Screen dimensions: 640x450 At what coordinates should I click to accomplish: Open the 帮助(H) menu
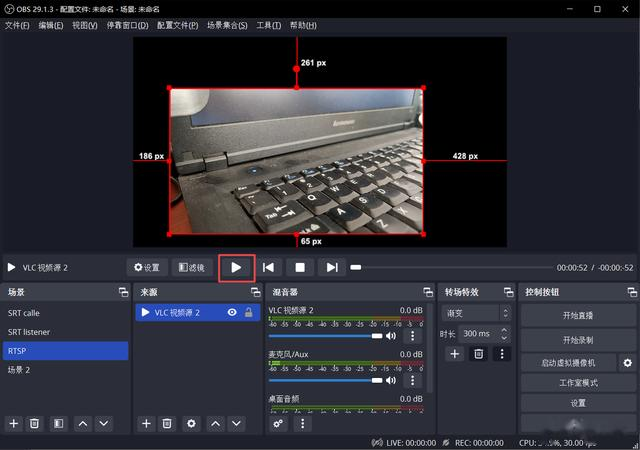click(x=303, y=25)
